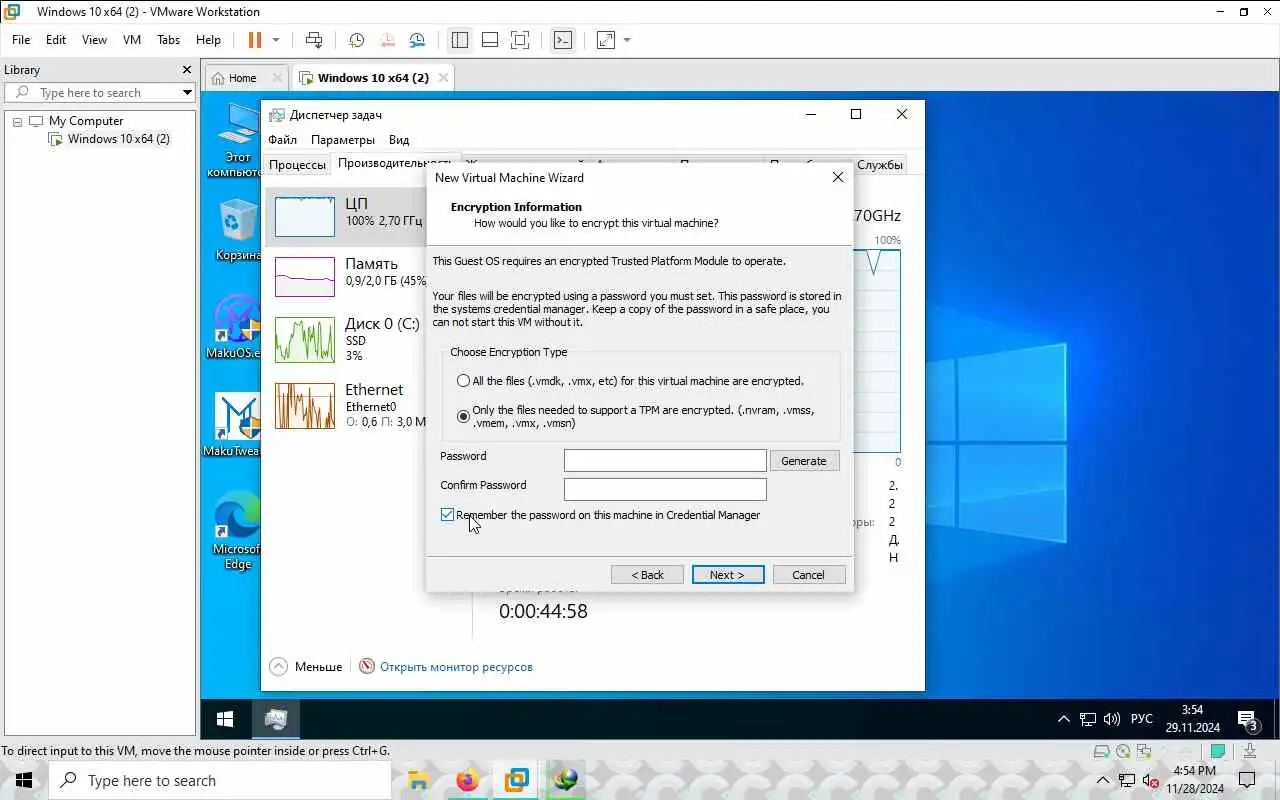Show hidden icons chevron in host tray
The height and width of the screenshot is (800, 1280).
coord(1103,780)
